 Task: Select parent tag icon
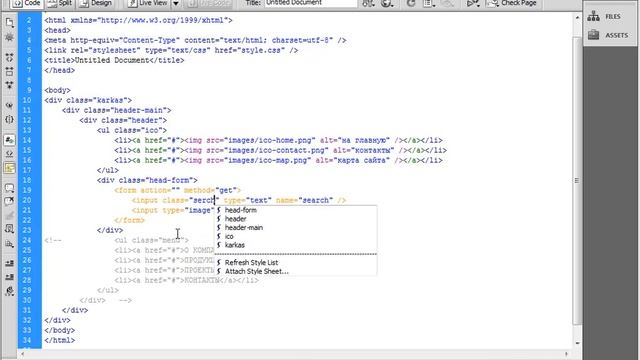click(x=9, y=105)
